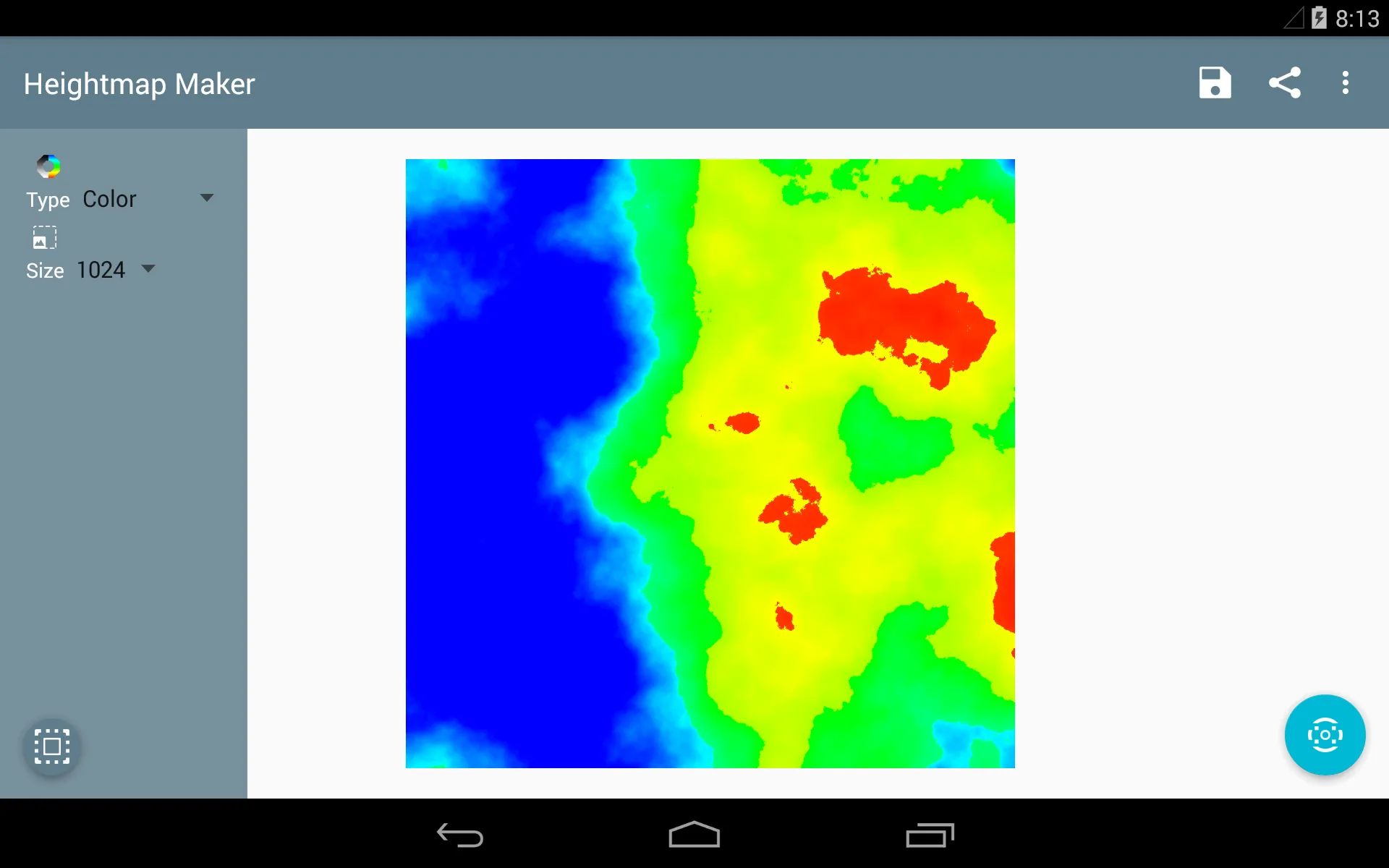Open the share/export icon

[1283, 83]
